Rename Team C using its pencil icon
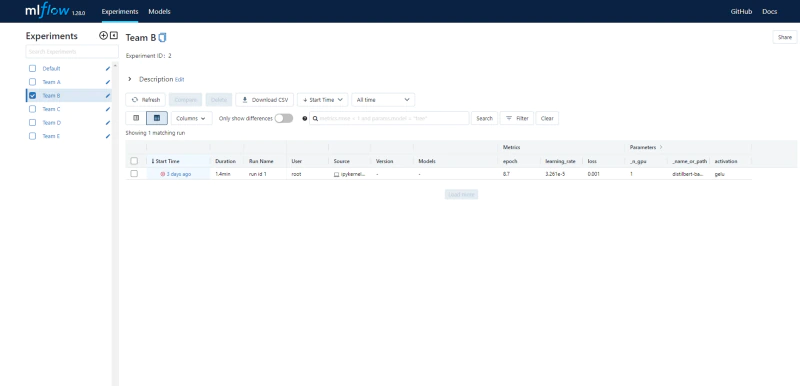800x386 pixels. 108,109
